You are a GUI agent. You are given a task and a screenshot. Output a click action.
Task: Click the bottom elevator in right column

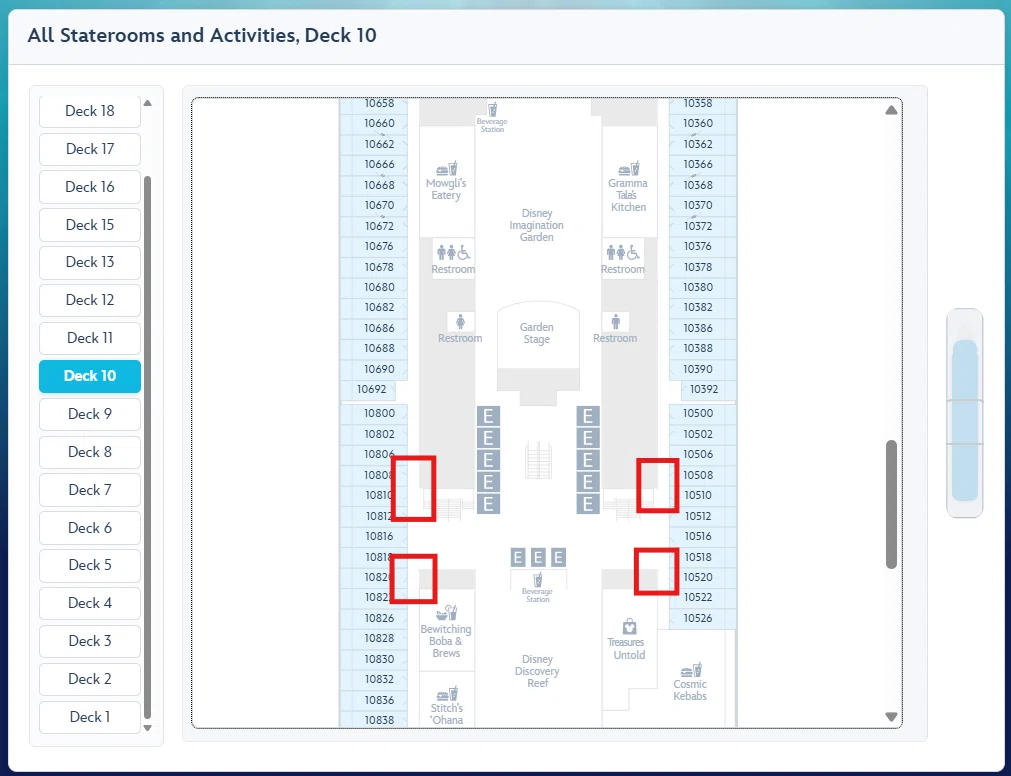tap(588, 504)
